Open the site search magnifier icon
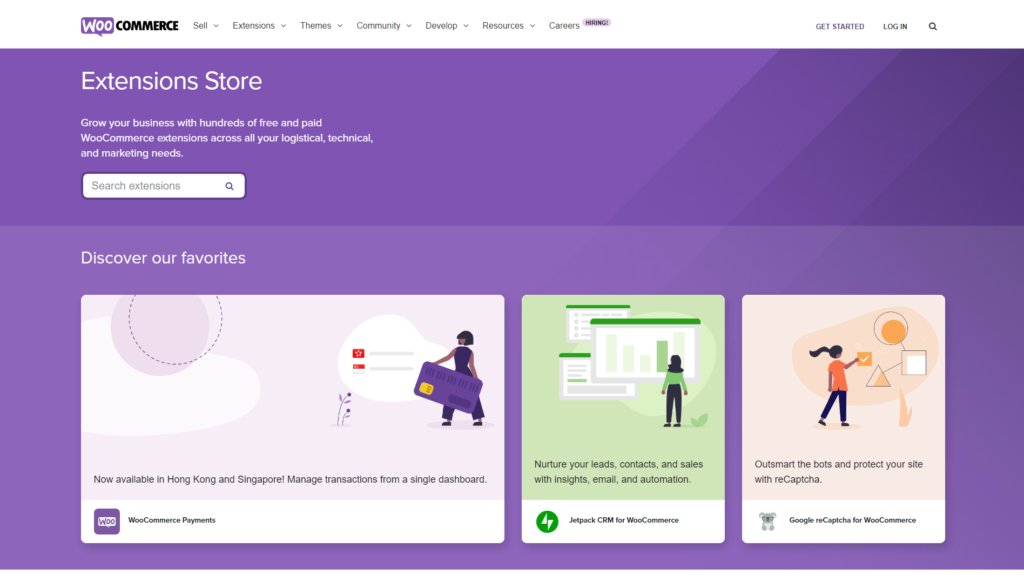 [x=933, y=27]
